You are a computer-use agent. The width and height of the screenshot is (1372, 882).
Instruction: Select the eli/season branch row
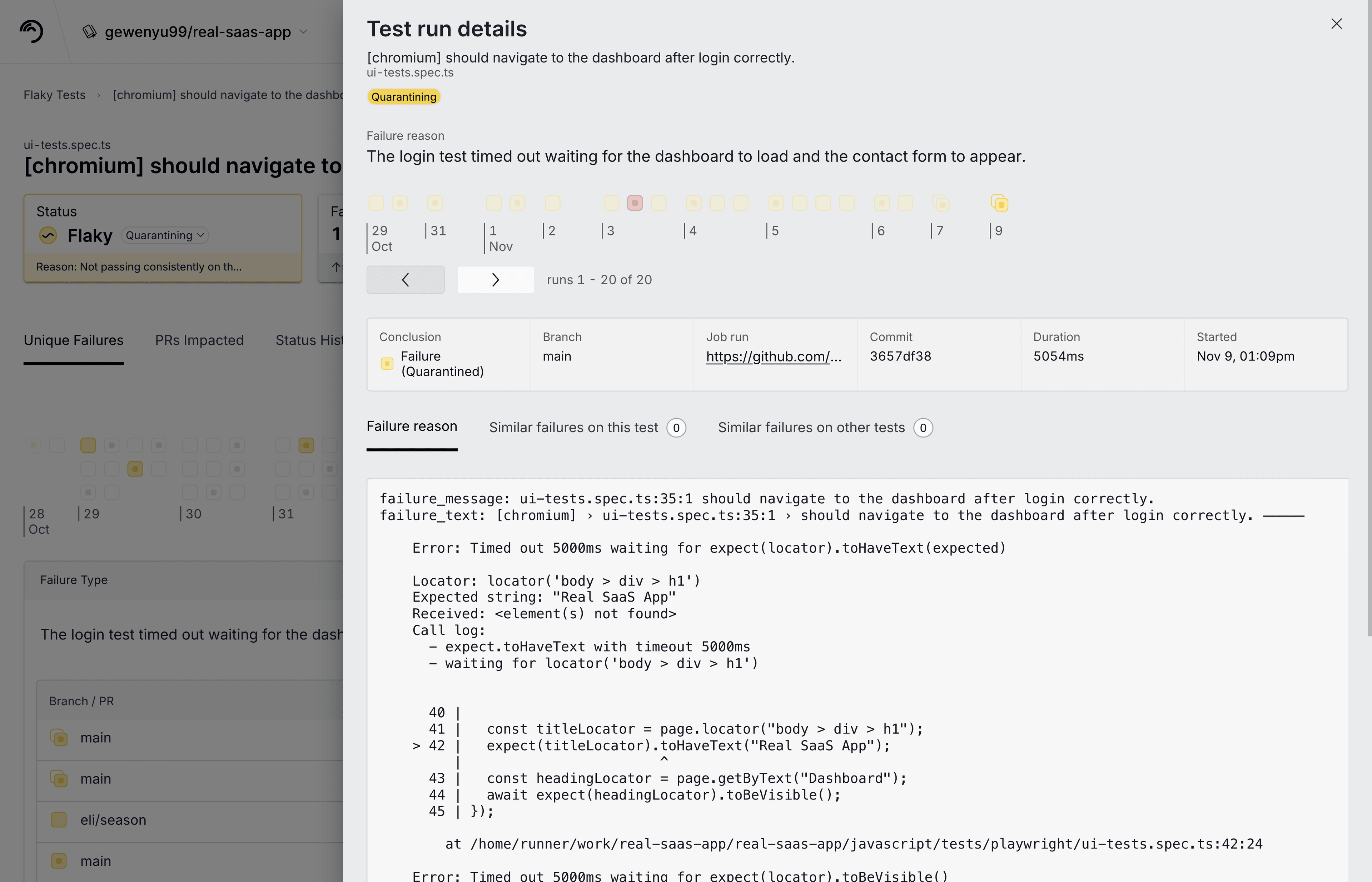click(113, 820)
